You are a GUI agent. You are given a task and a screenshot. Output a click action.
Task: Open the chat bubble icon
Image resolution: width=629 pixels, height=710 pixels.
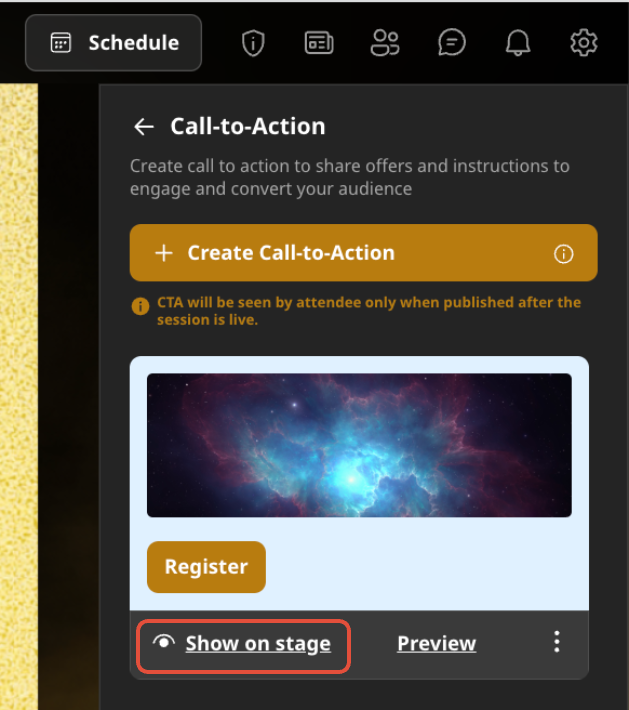(451, 43)
